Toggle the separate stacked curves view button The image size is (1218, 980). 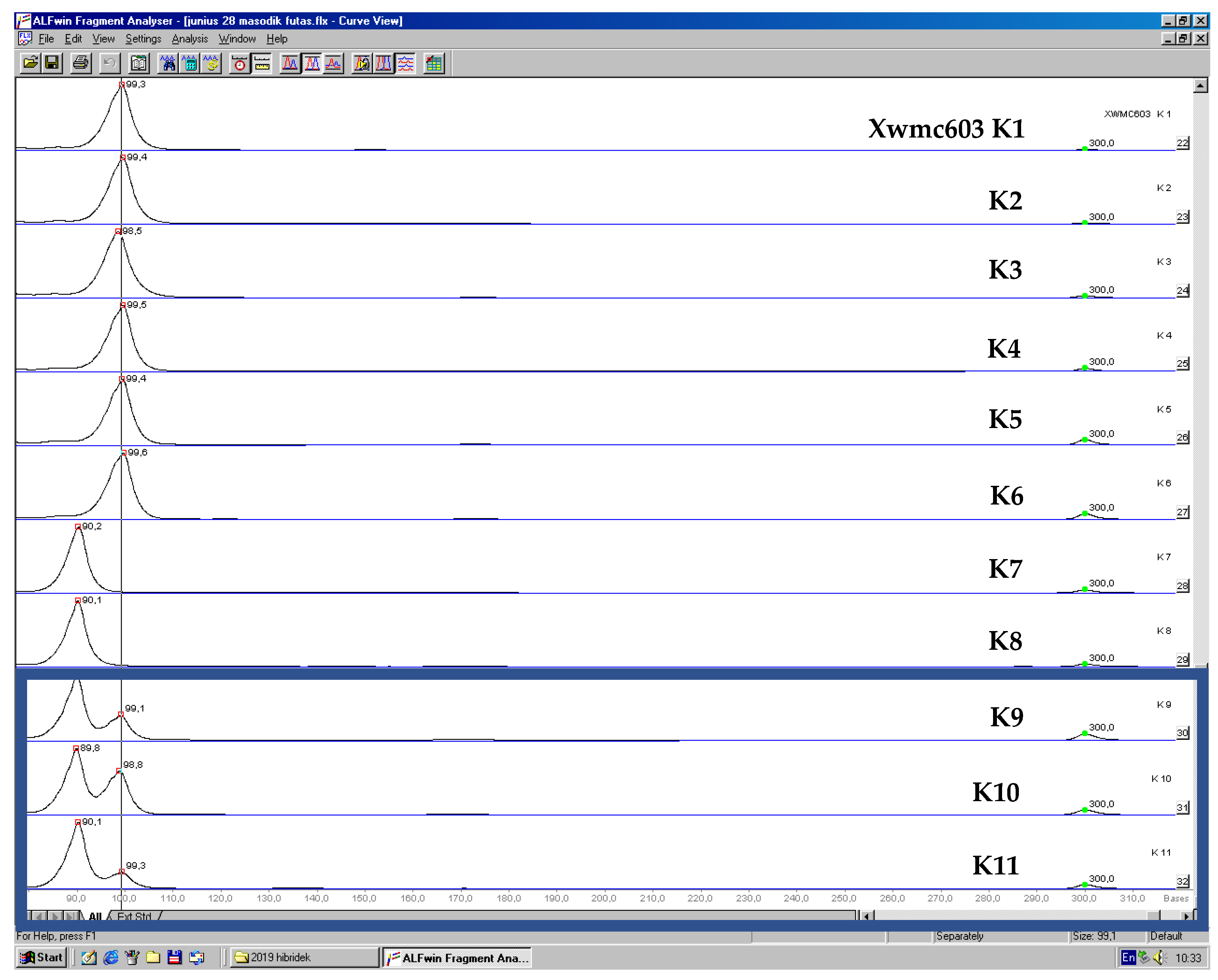pyautogui.click(x=406, y=63)
